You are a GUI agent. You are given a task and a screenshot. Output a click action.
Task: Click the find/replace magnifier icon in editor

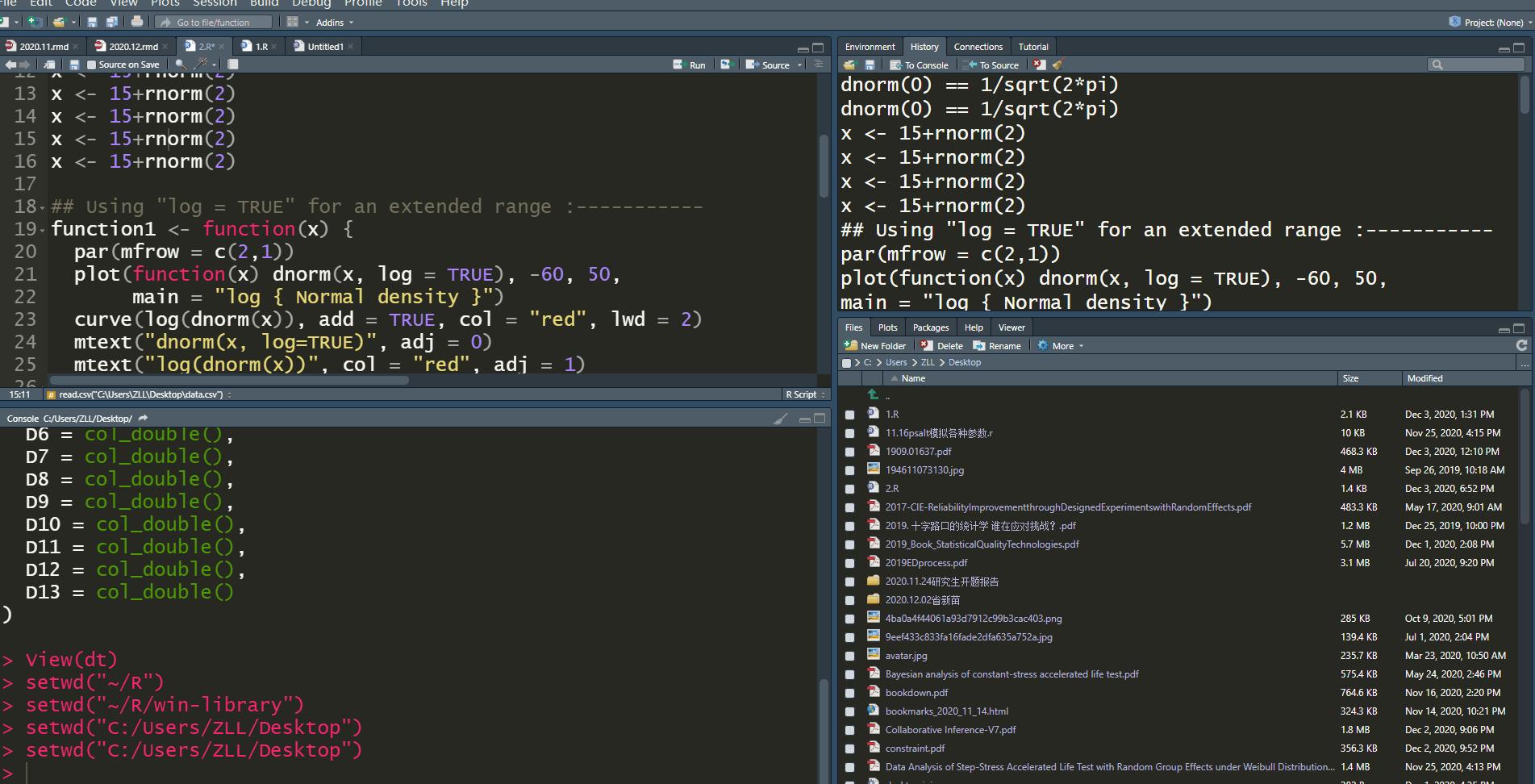click(x=180, y=65)
